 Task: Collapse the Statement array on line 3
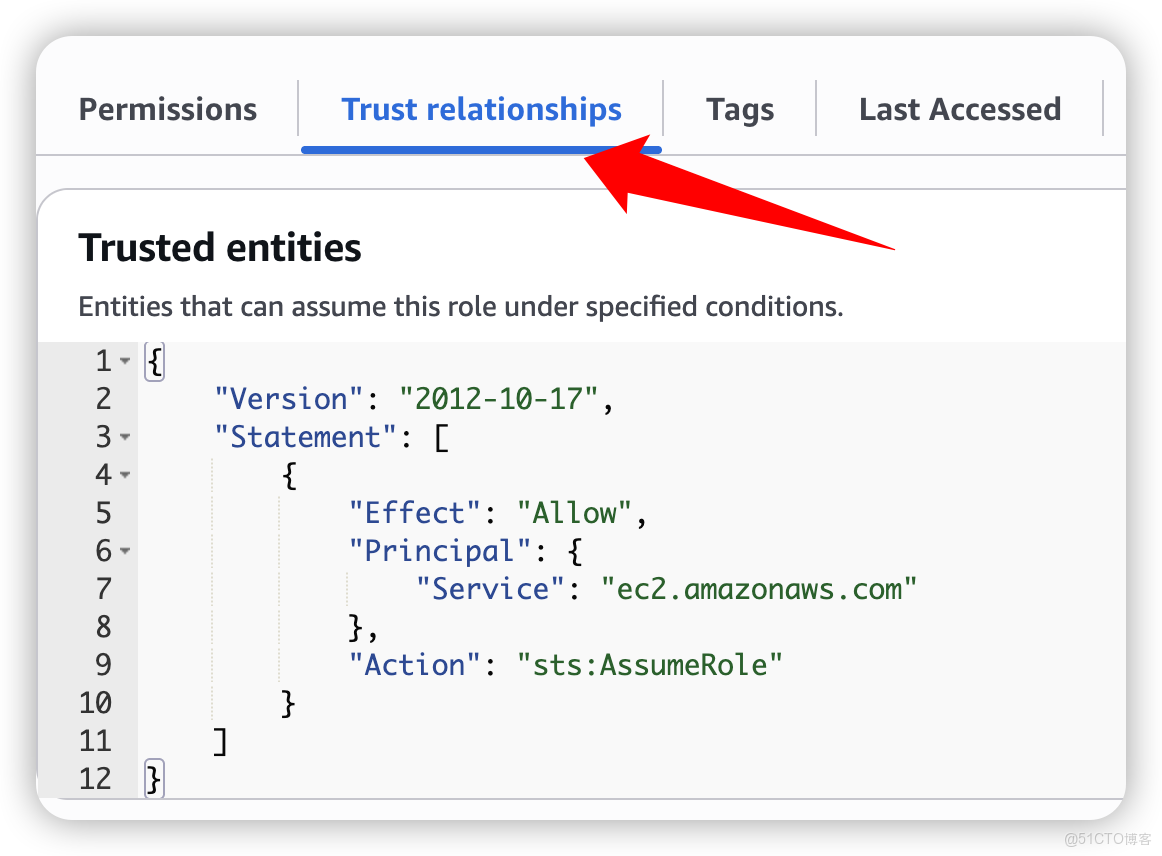tap(124, 436)
